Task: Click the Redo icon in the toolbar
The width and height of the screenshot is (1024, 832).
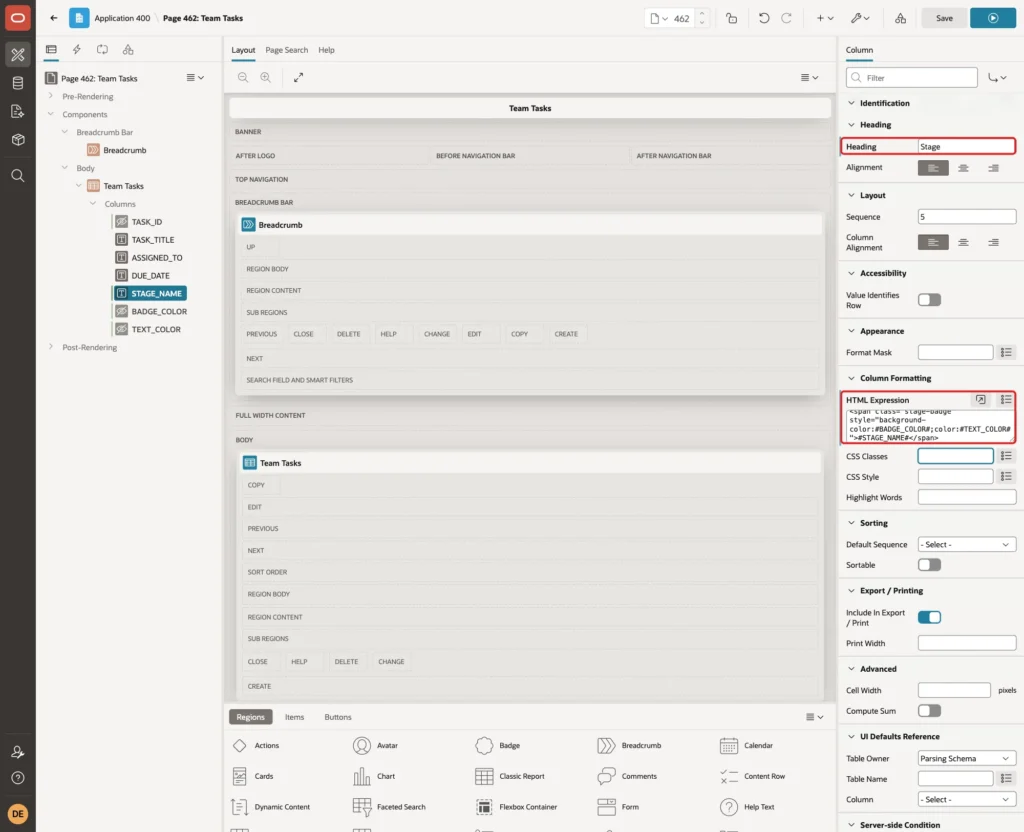Action: click(x=786, y=18)
